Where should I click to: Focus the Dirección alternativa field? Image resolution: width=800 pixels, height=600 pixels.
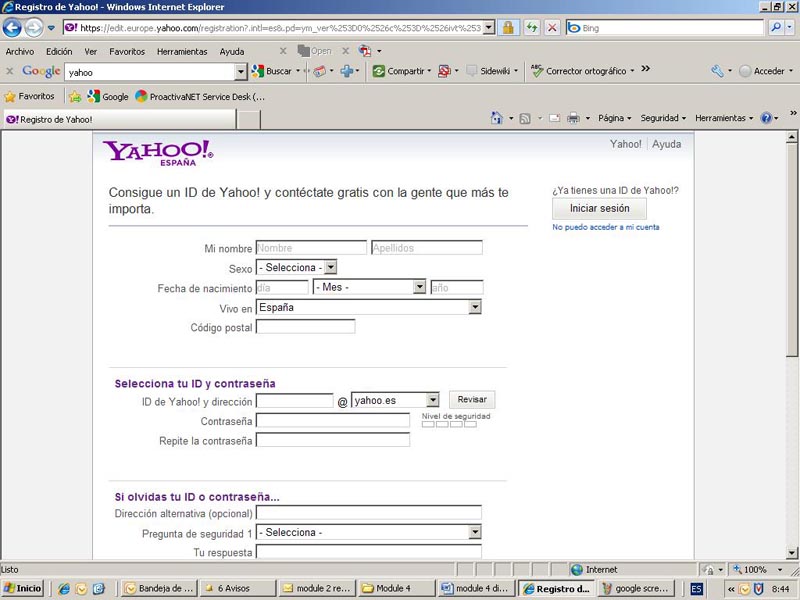click(x=369, y=513)
